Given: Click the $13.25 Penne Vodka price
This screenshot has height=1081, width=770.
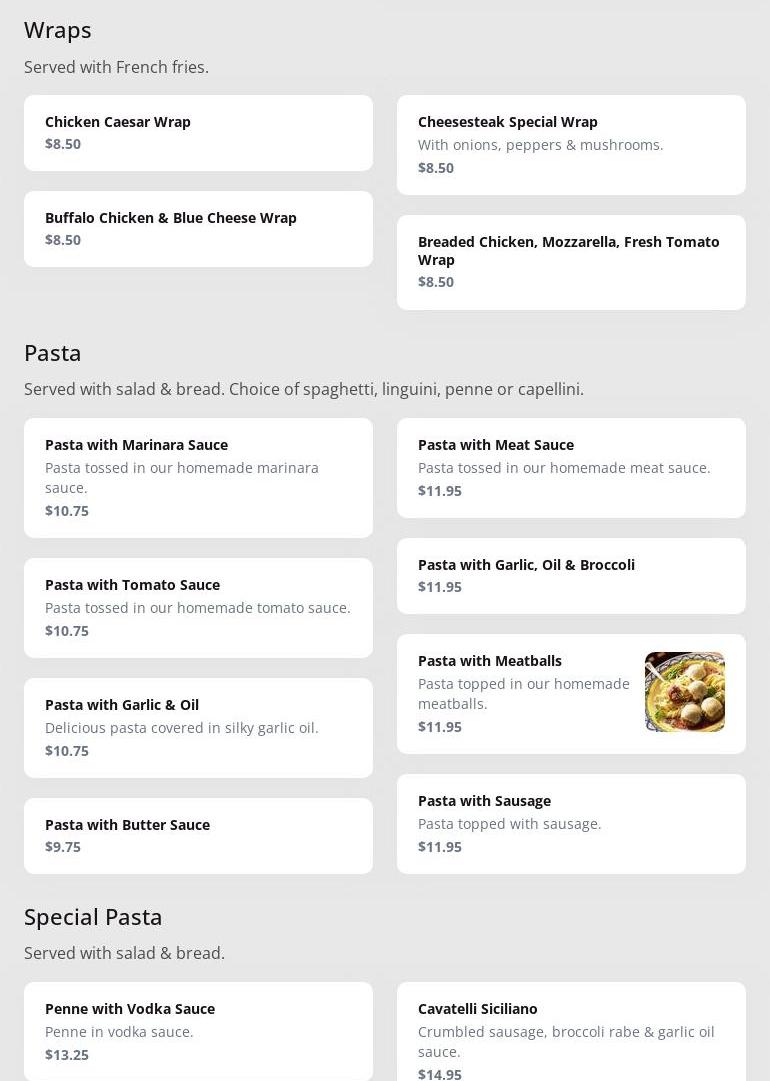Looking at the screenshot, I should tap(67, 1055).
